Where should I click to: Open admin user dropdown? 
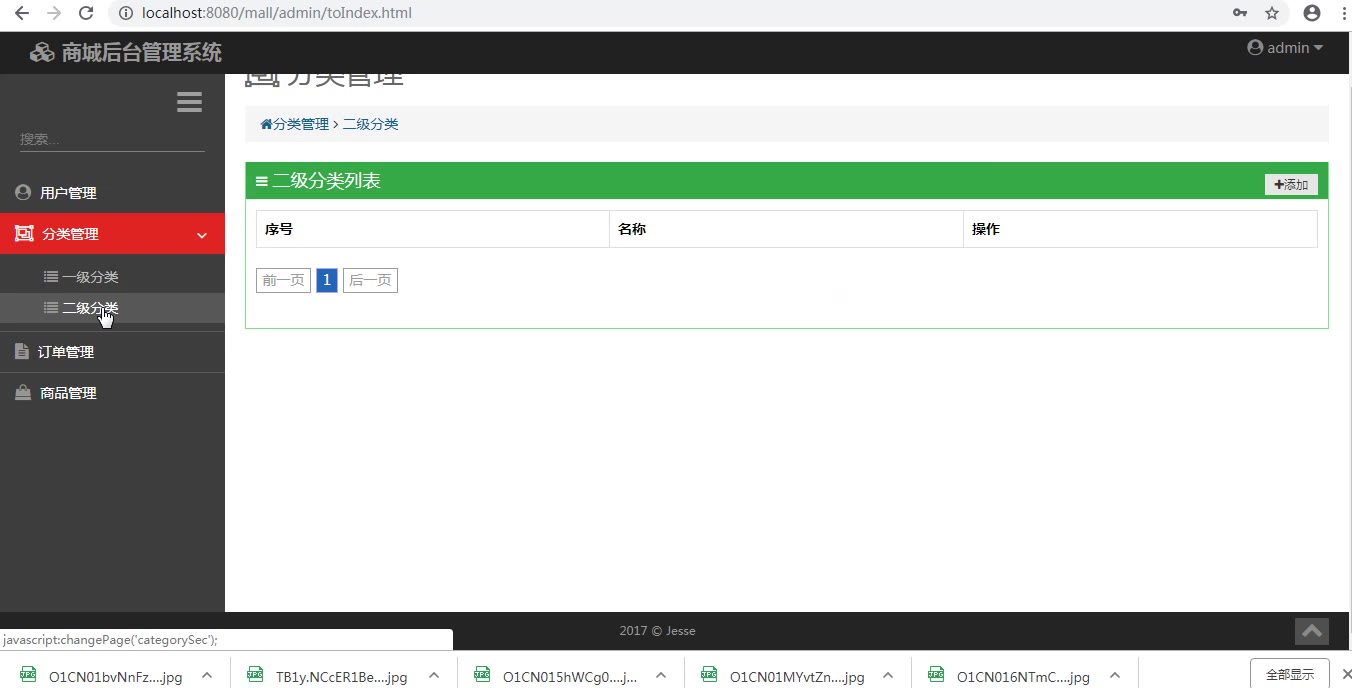(x=1285, y=48)
